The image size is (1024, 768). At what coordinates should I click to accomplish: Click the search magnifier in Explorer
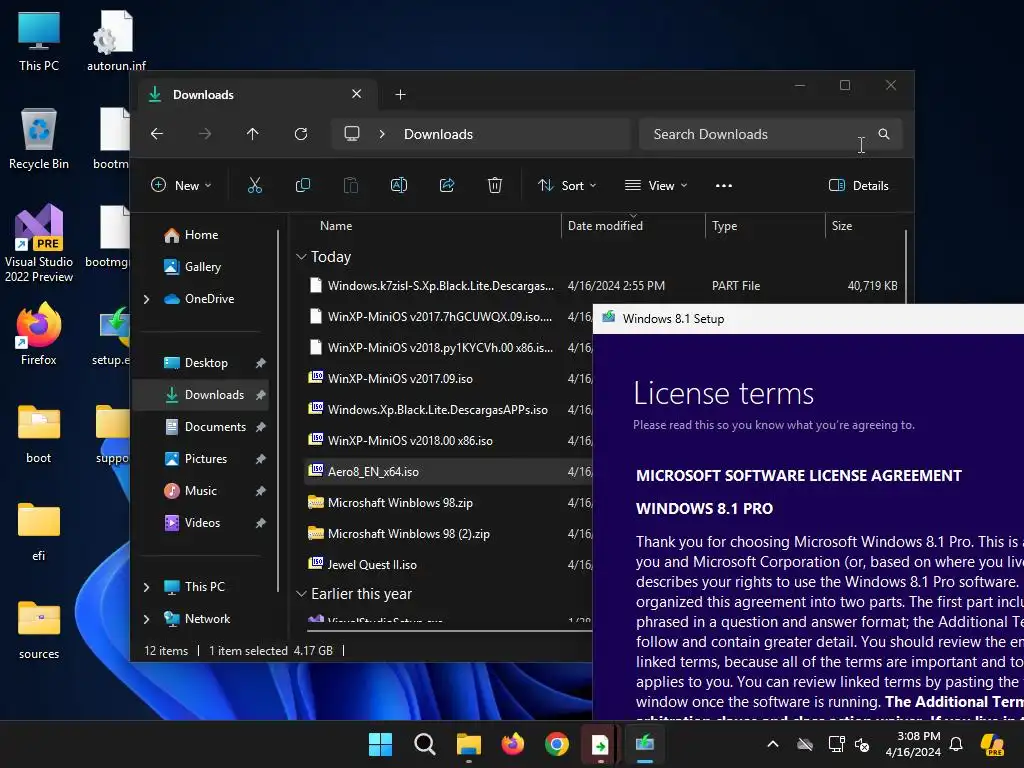tap(884, 134)
